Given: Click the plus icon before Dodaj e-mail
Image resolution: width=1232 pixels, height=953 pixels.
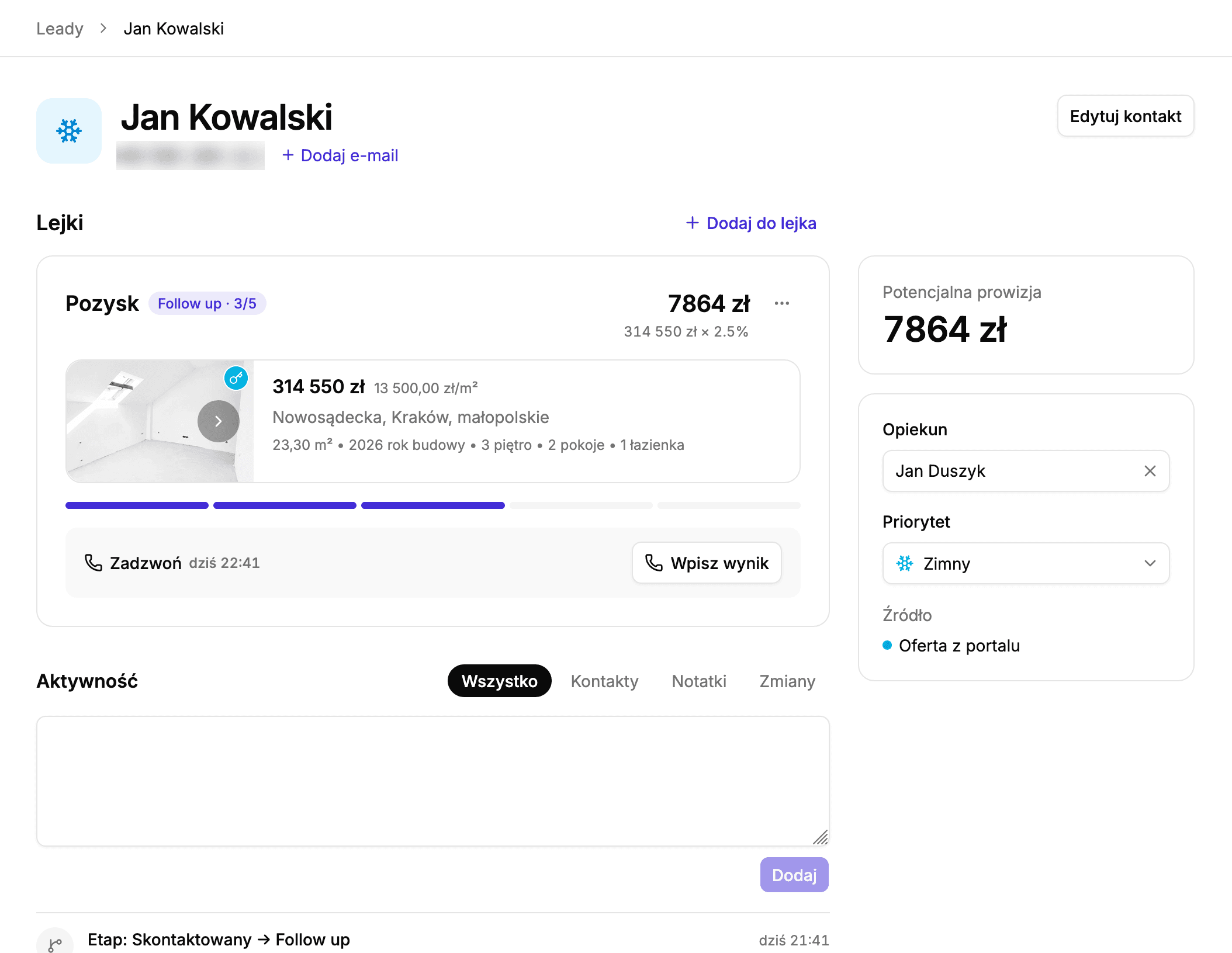Looking at the screenshot, I should click(288, 155).
